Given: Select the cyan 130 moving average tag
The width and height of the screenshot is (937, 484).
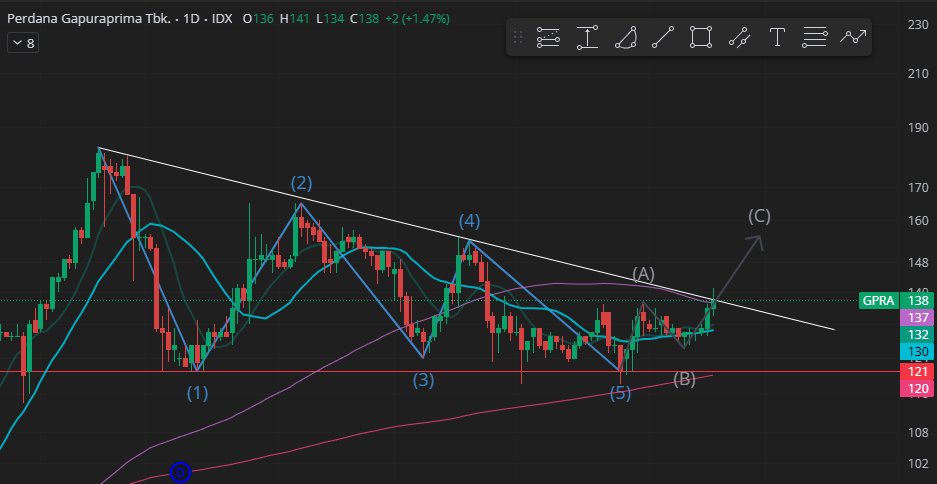Looking at the screenshot, I should click(x=918, y=352).
